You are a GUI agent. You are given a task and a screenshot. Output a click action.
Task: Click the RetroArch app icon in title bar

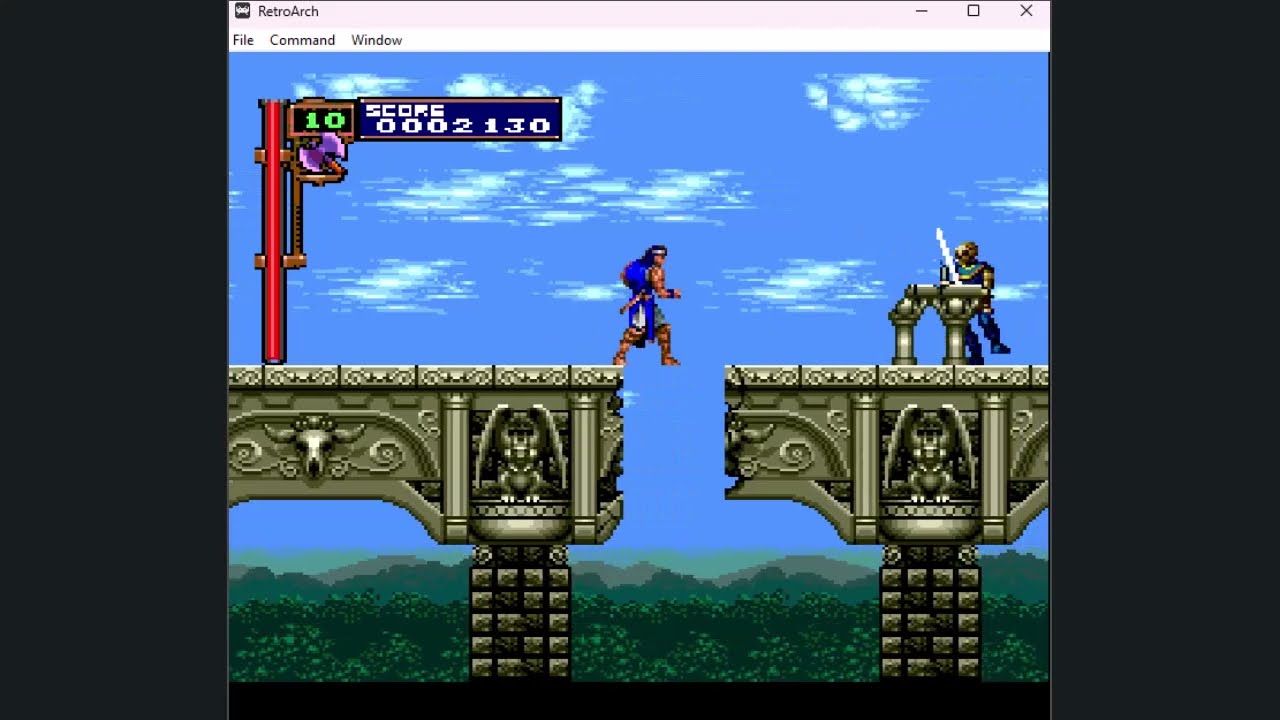[242, 11]
